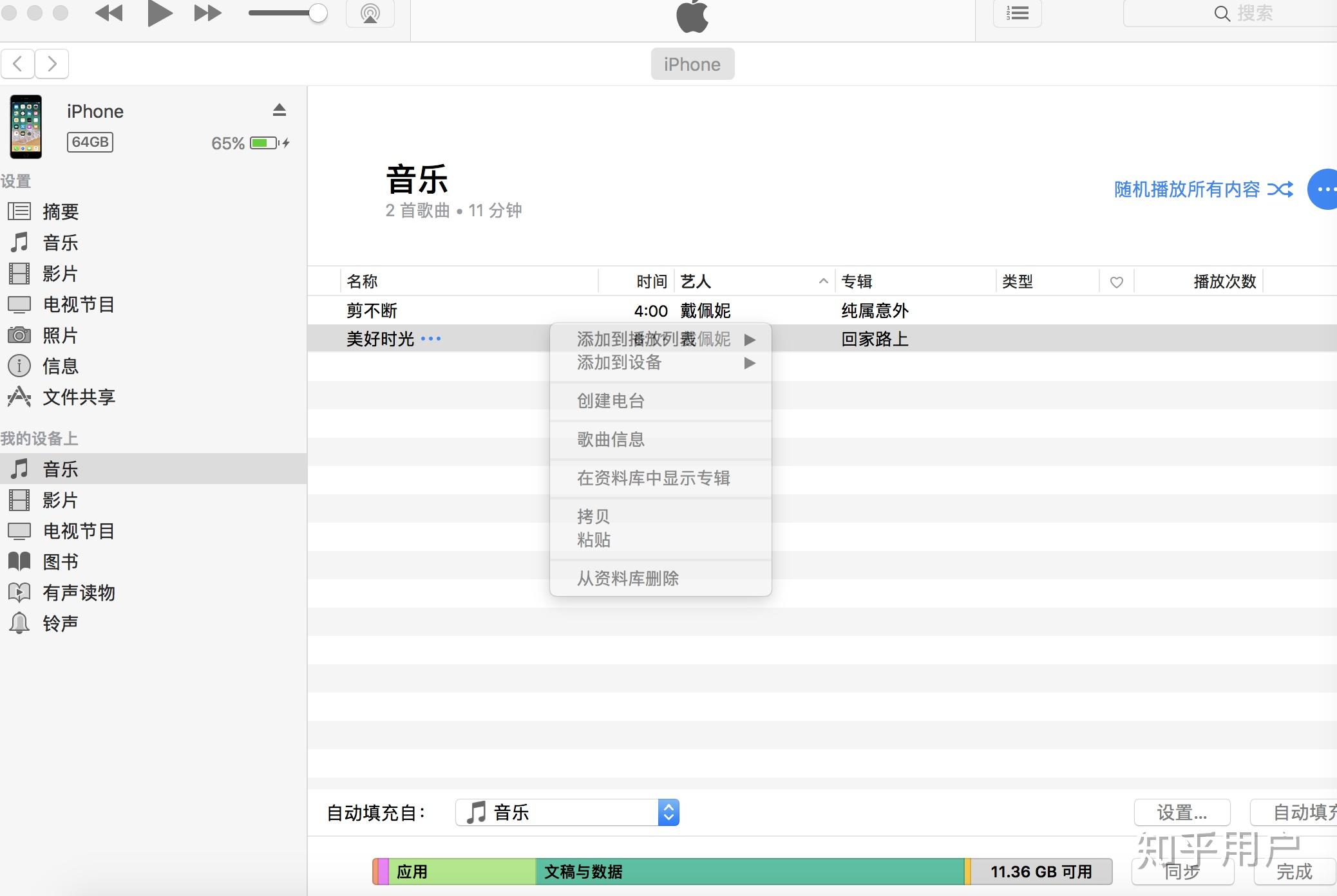This screenshot has width=1337, height=896.
Task: Sort by 时间 column header
Action: [637, 281]
